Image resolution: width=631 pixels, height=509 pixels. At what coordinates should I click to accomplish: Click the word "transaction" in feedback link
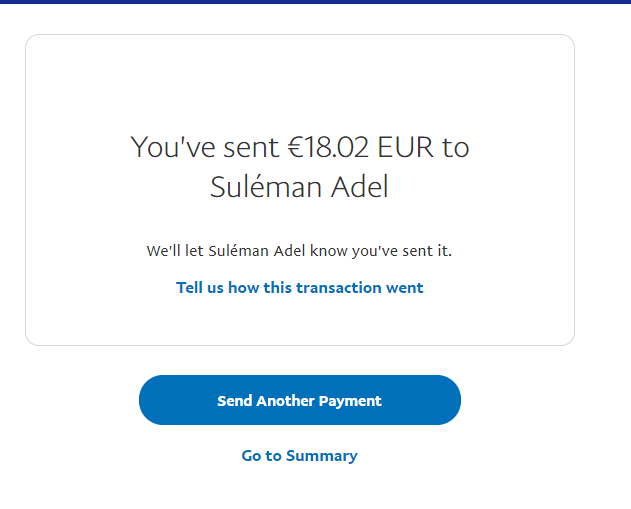[340, 288]
